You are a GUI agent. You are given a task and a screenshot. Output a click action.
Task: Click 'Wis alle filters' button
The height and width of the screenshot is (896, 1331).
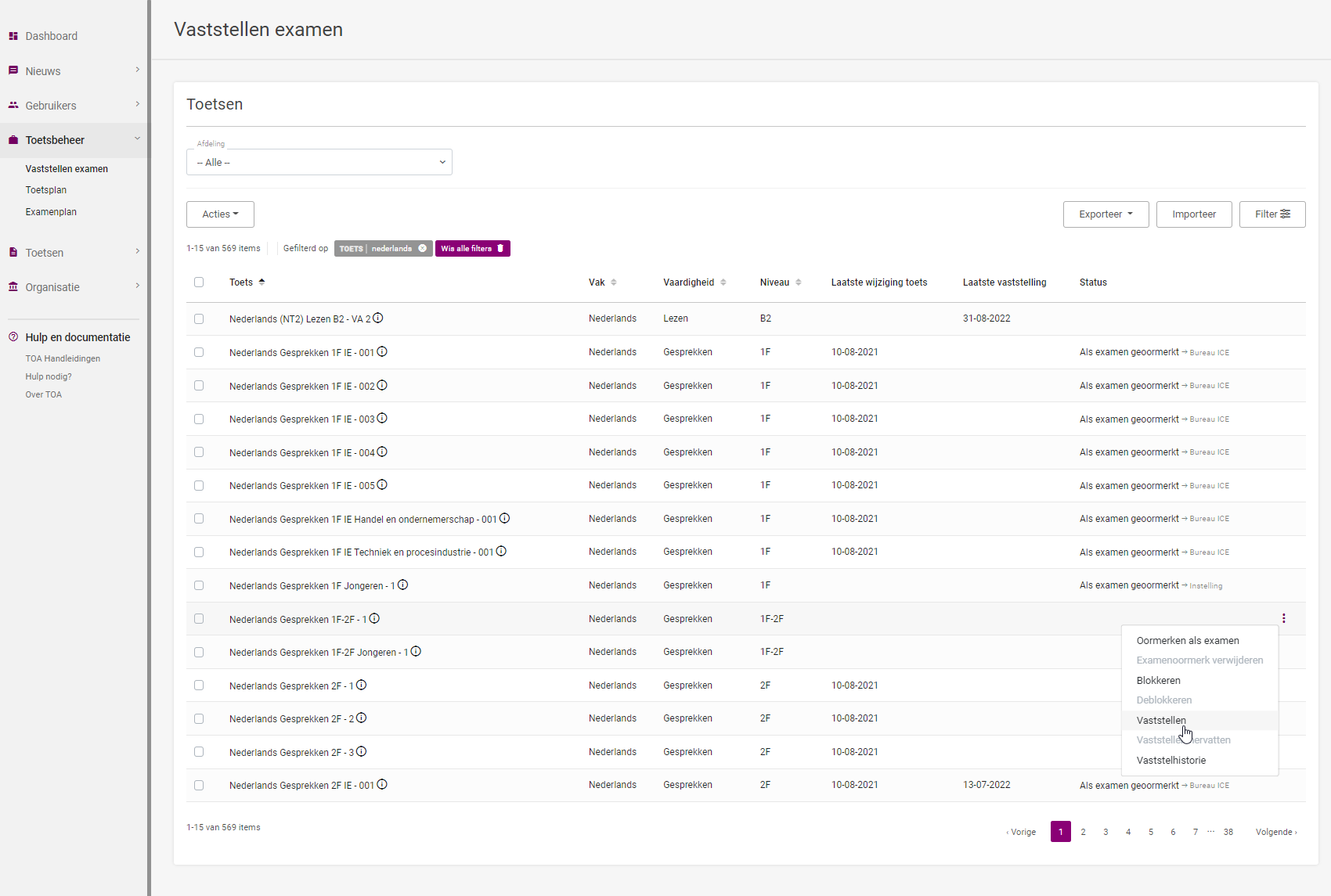[472, 249]
